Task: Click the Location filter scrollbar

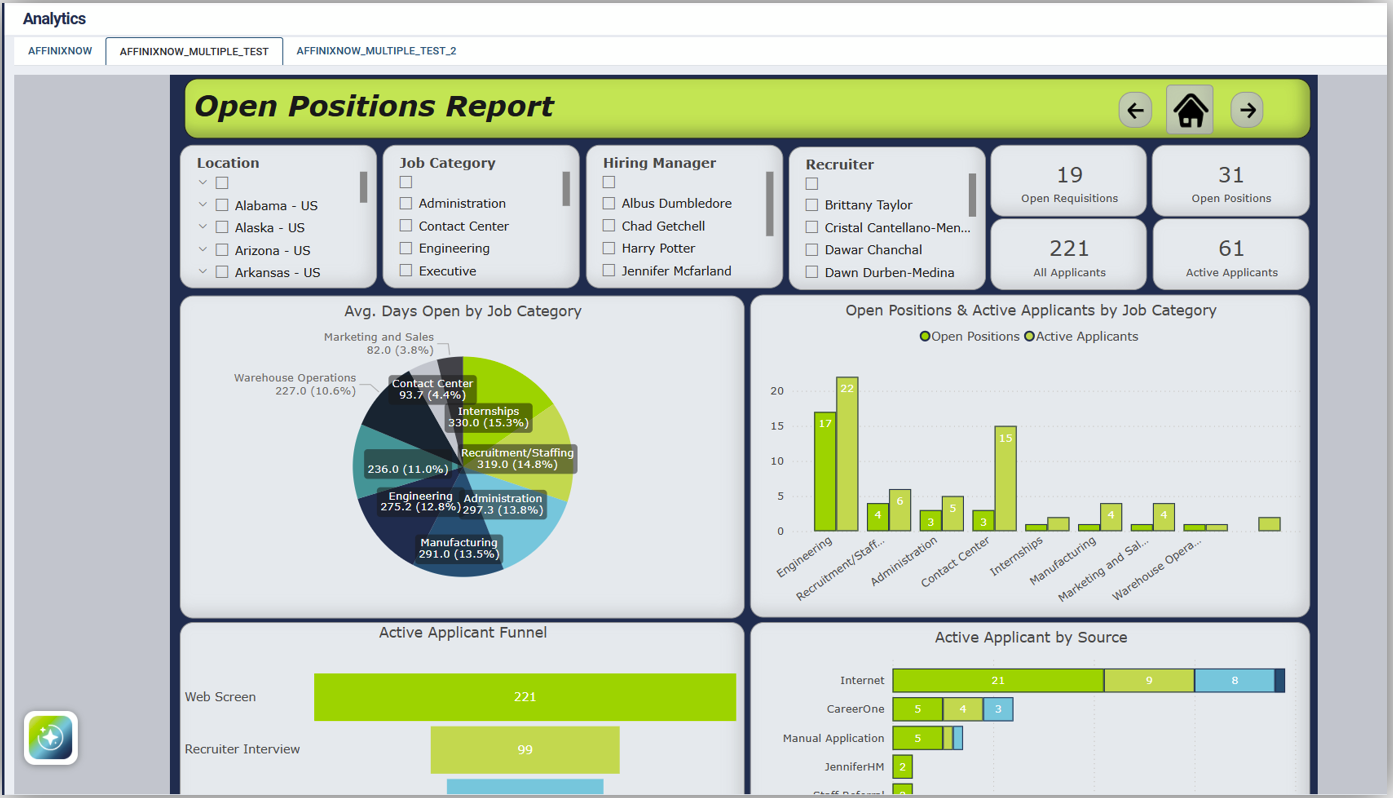Action: pyautogui.click(x=363, y=187)
